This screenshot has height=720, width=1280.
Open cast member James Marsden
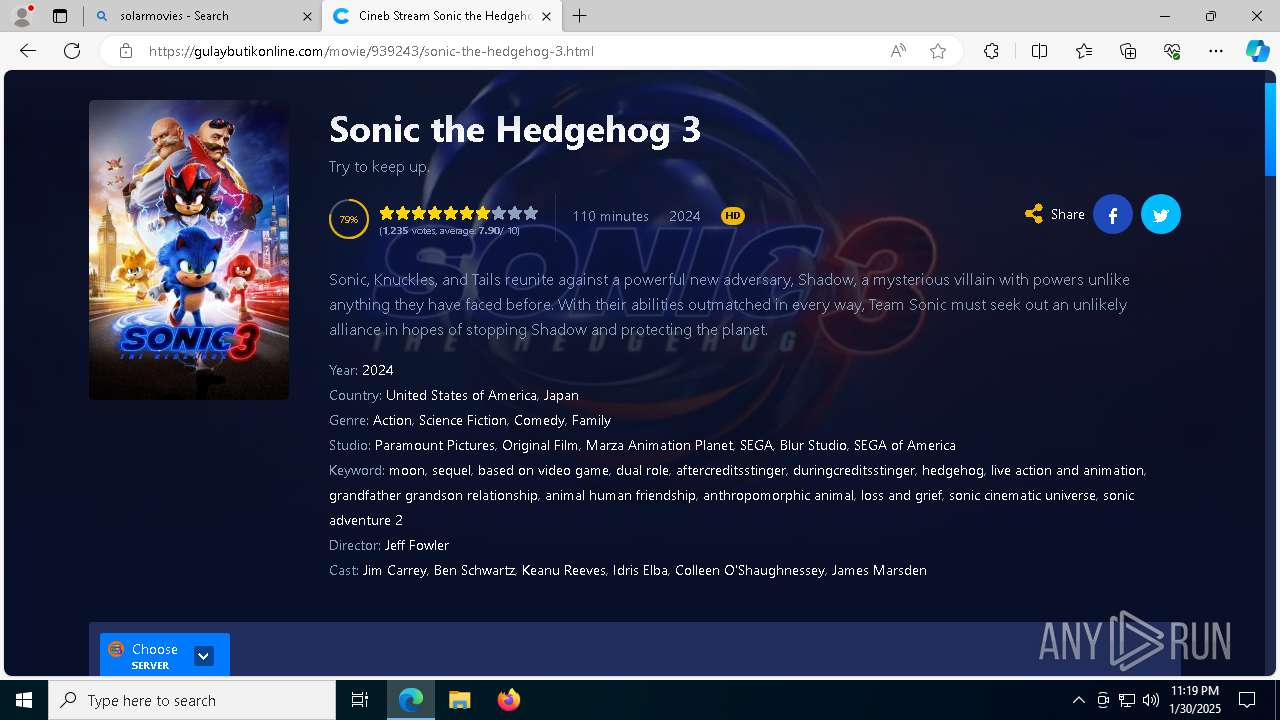tap(879, 570)
